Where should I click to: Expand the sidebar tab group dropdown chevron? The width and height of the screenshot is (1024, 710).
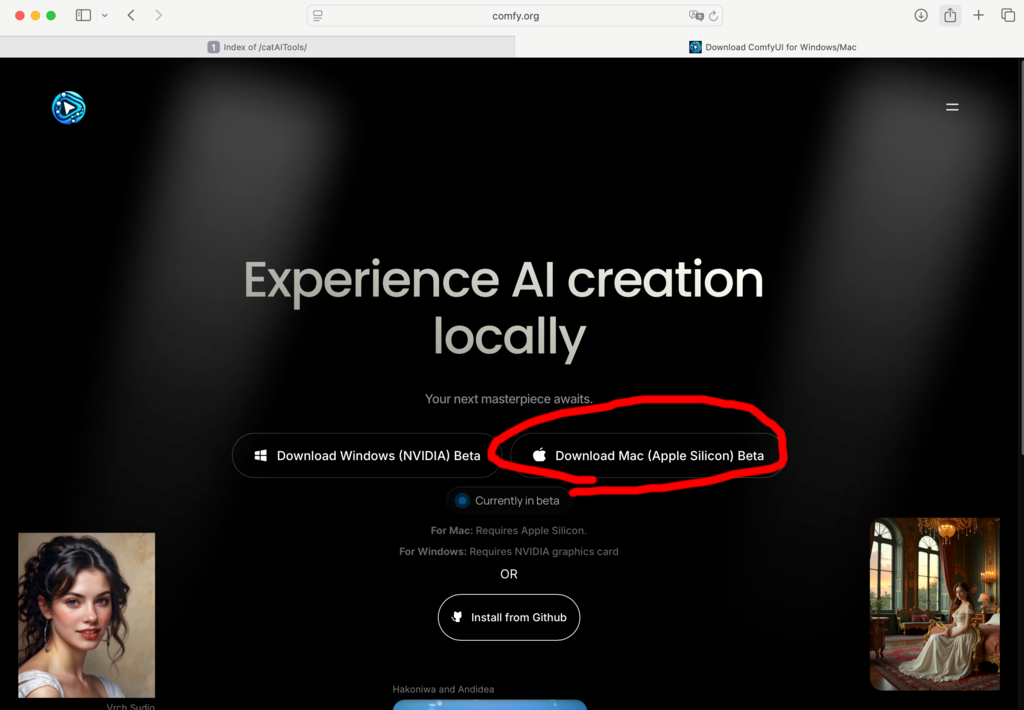click(104, 16)
